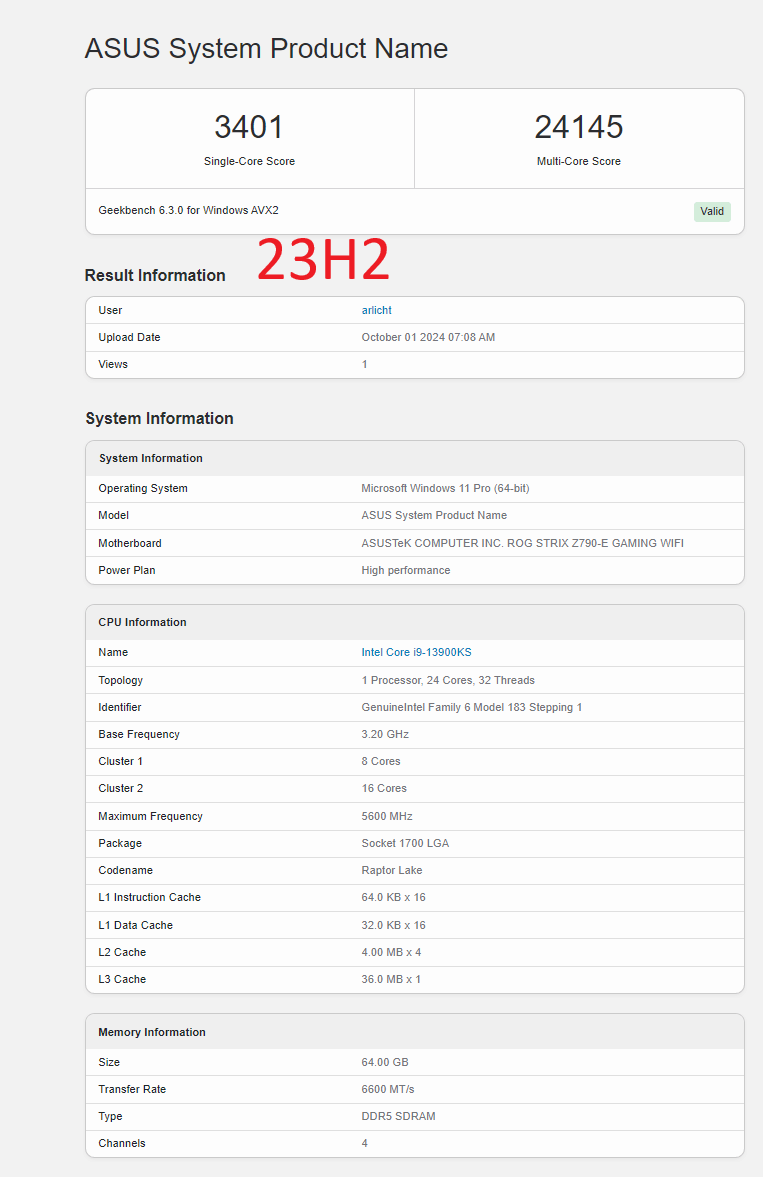Select L3 Cache value '36.0 MB x 1'
This screenshot has width=763, height=1177.
click(391, 979)
